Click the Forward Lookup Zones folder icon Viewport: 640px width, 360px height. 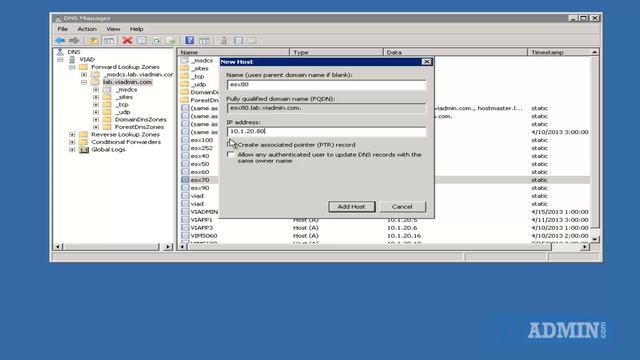pos(83,67)
